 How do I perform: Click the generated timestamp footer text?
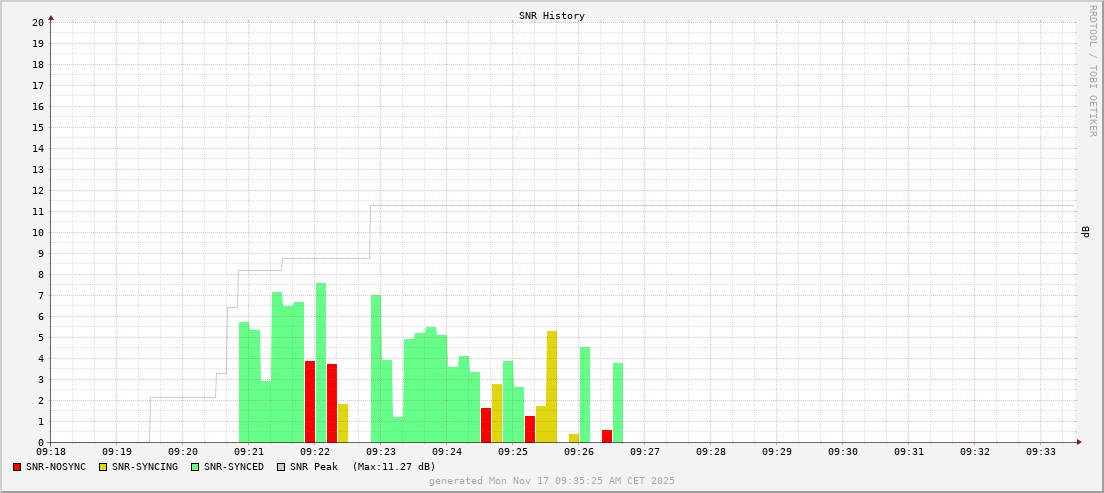click(x=551, y=481)
